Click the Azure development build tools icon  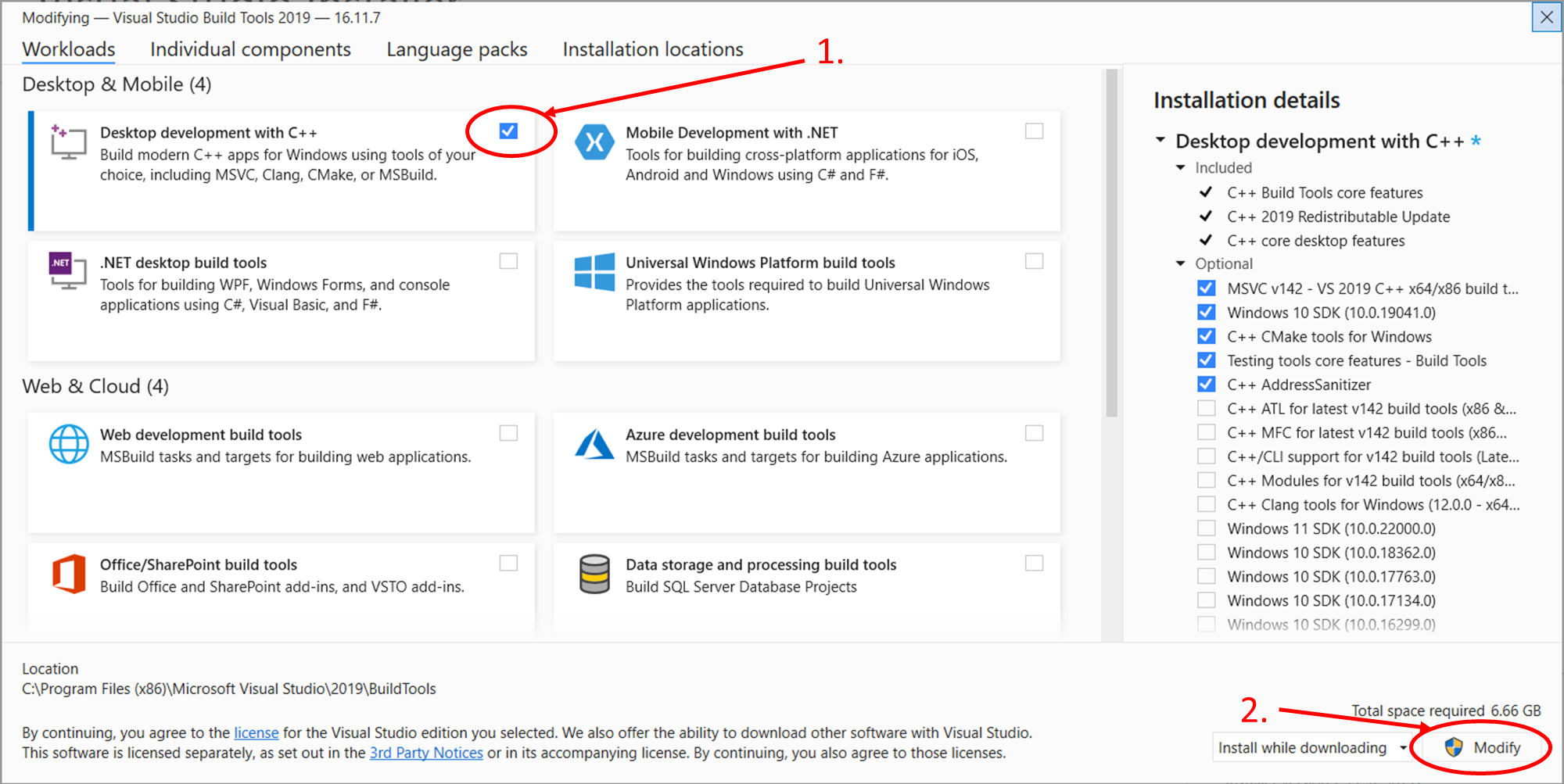(594, 444)
